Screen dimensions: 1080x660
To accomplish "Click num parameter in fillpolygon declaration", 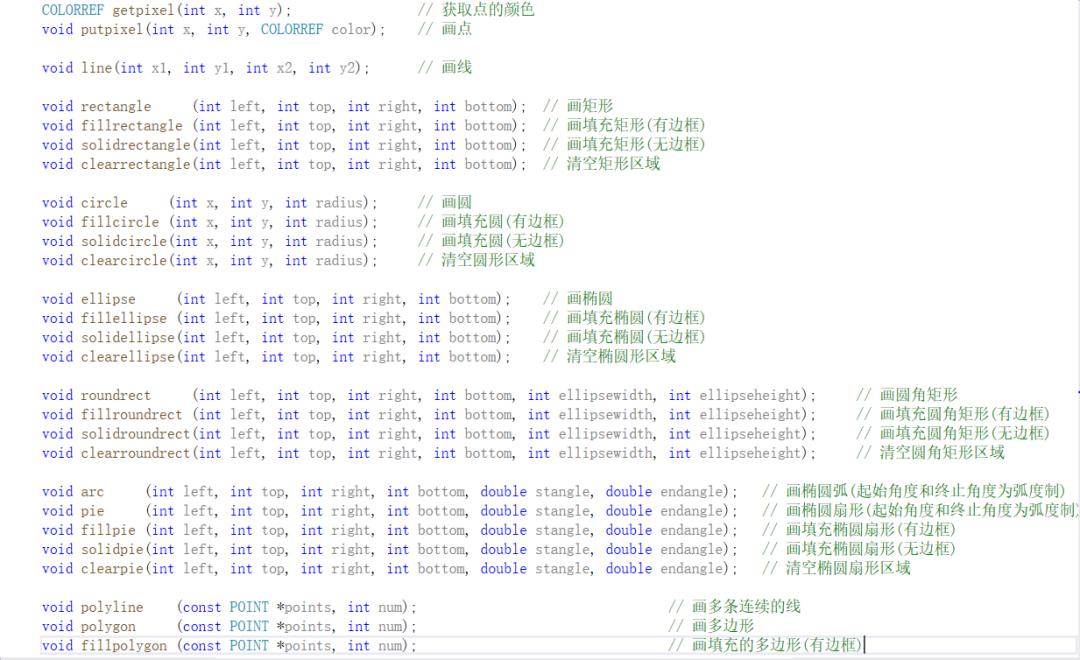I will coord(392,647).
